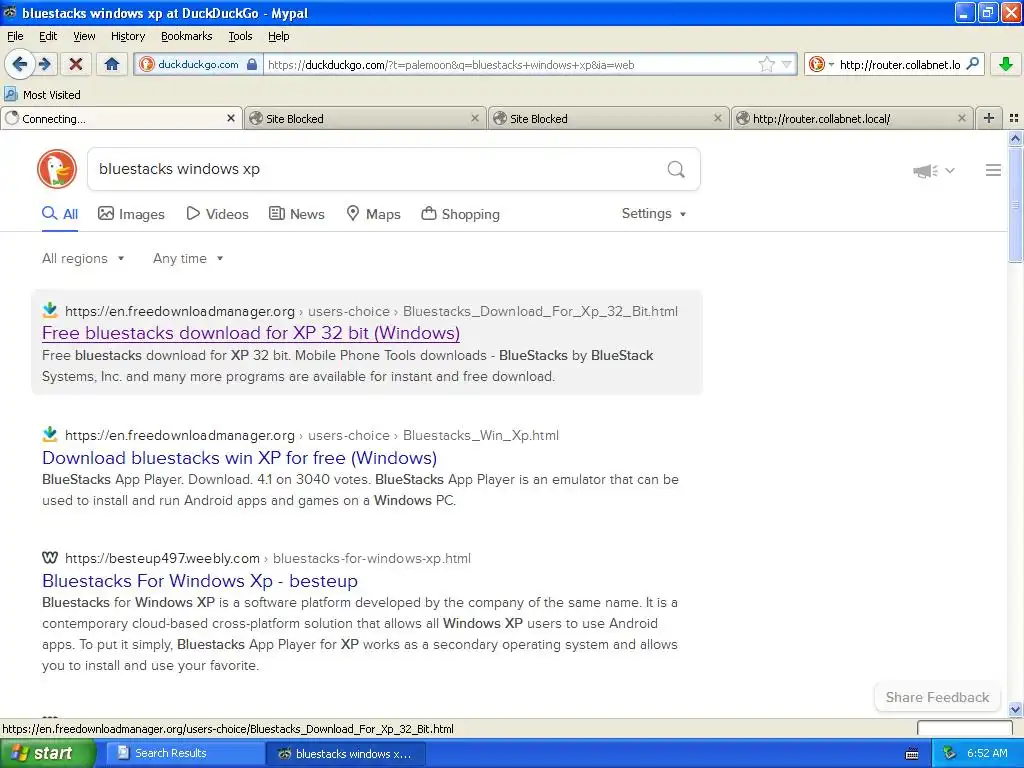Screen dimensions: 1024x768
Task: Expand the All regions filter dropdown
Action: [x=83, y=259]
